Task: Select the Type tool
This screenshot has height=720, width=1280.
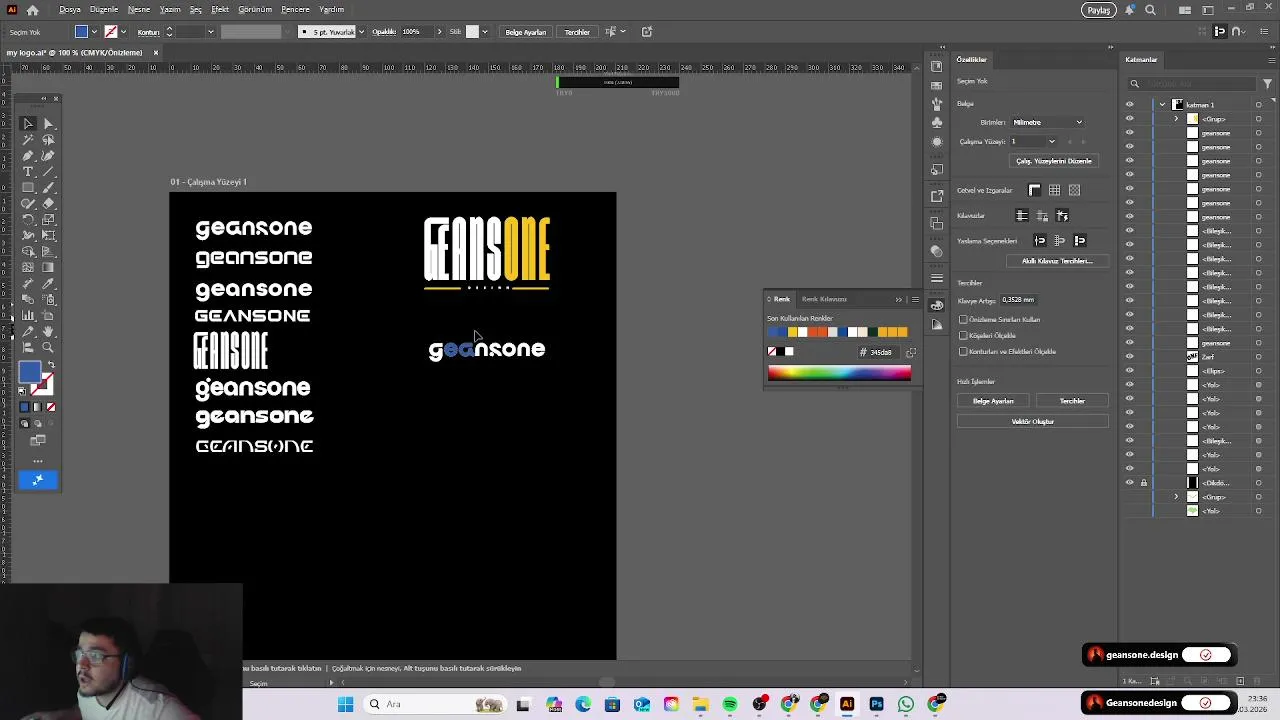Action: coord(28,172)
